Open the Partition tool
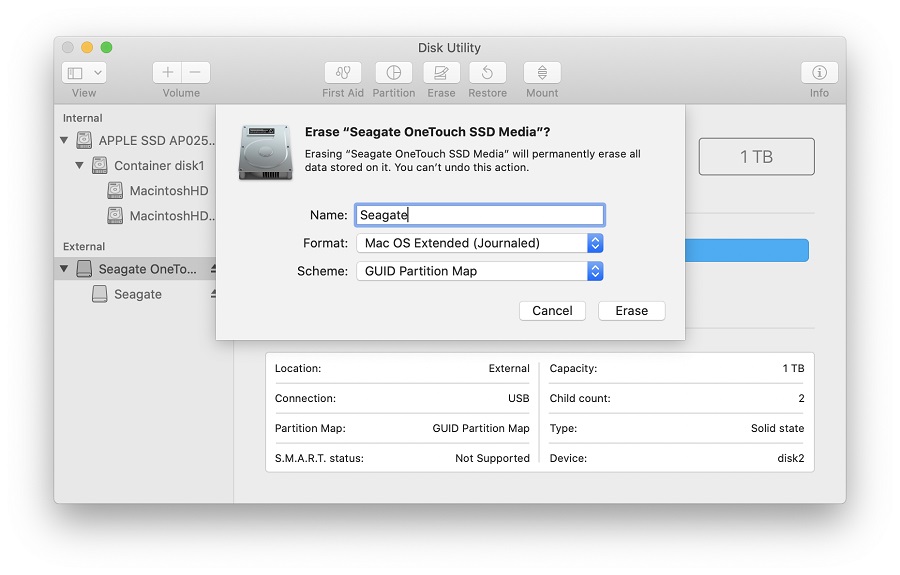 click(394, 72)
